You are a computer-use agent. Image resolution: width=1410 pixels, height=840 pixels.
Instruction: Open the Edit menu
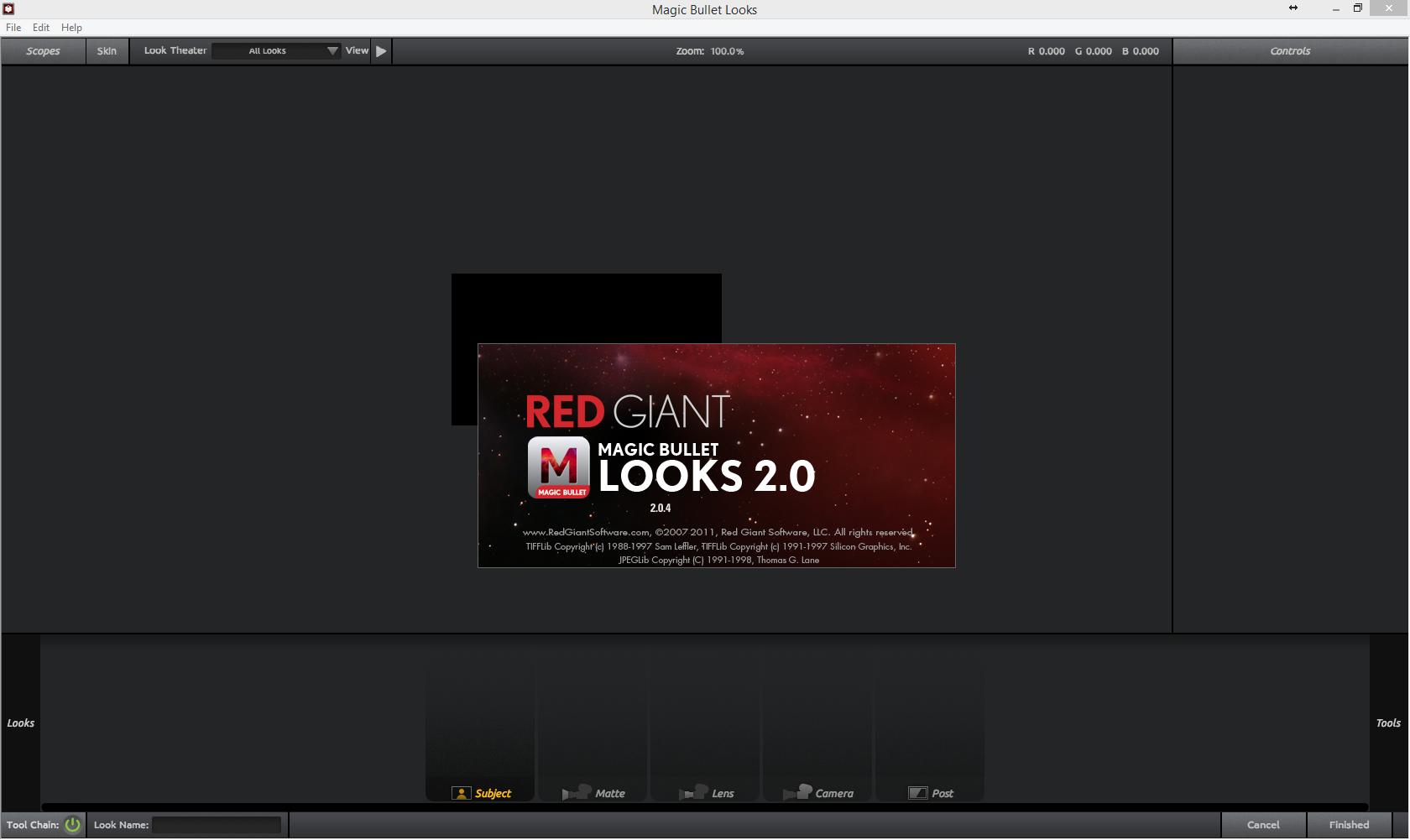pos(41,28)
